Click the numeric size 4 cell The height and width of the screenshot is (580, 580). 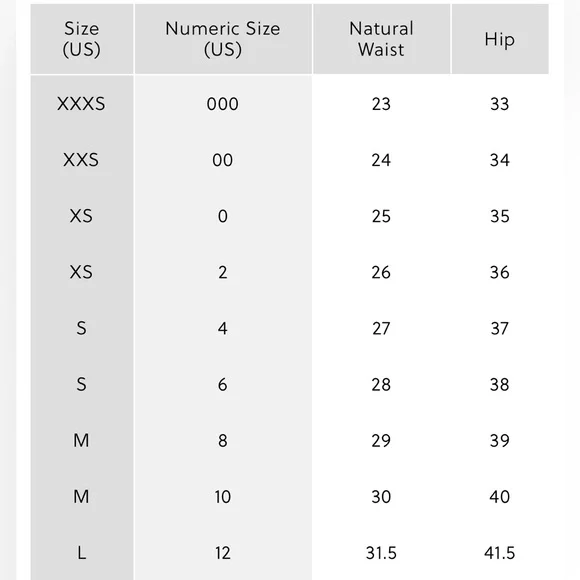(223, 328)
